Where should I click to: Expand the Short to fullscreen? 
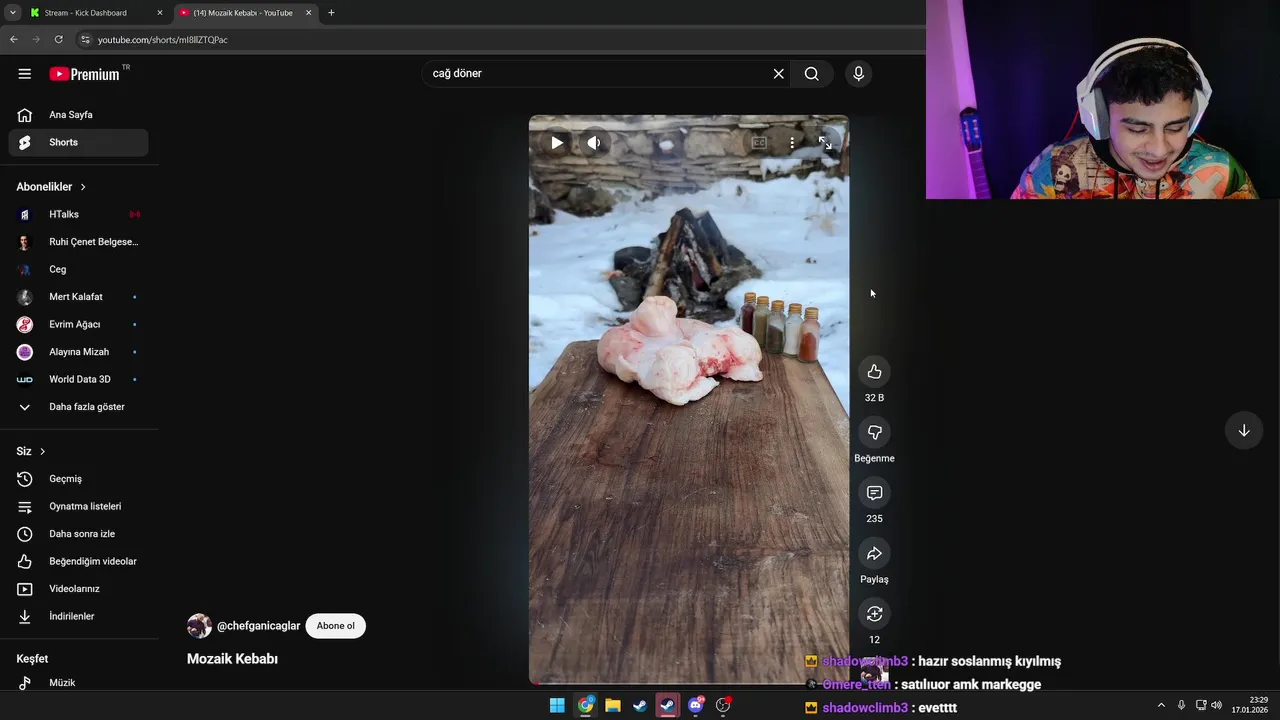tap(825, 143)
